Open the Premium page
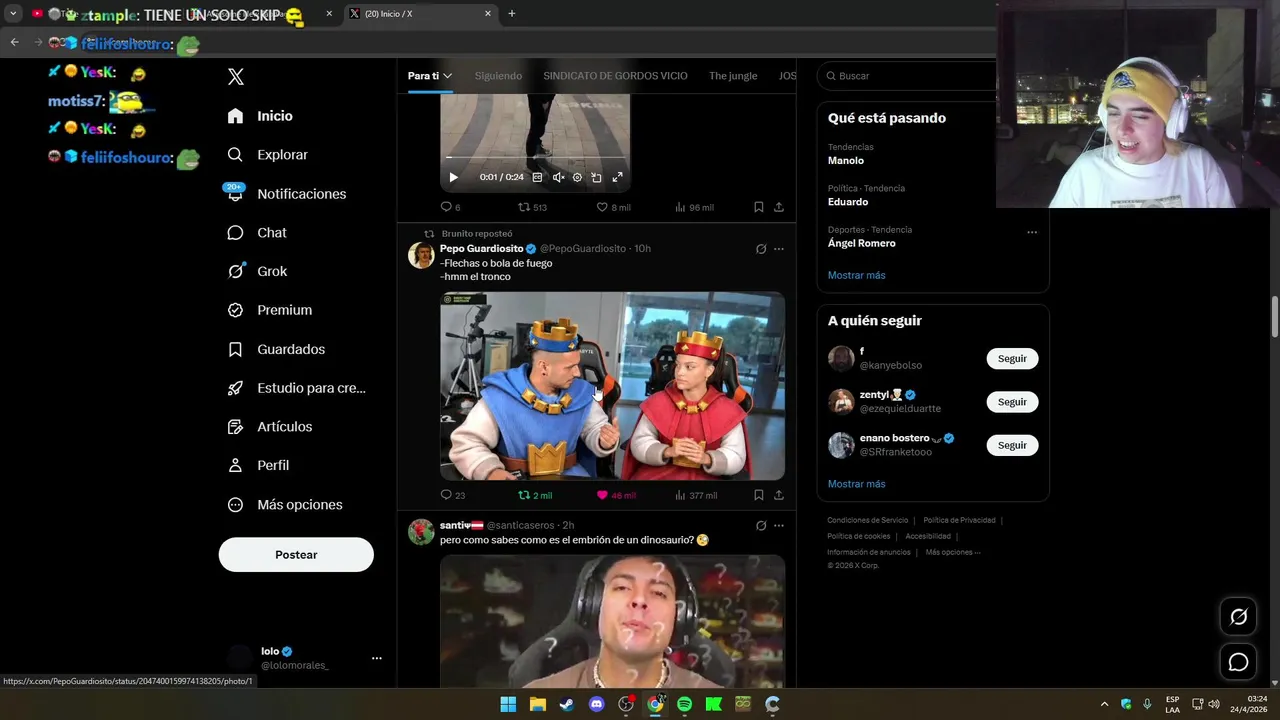The image size is (1280, 720). (x=270, y=310)
